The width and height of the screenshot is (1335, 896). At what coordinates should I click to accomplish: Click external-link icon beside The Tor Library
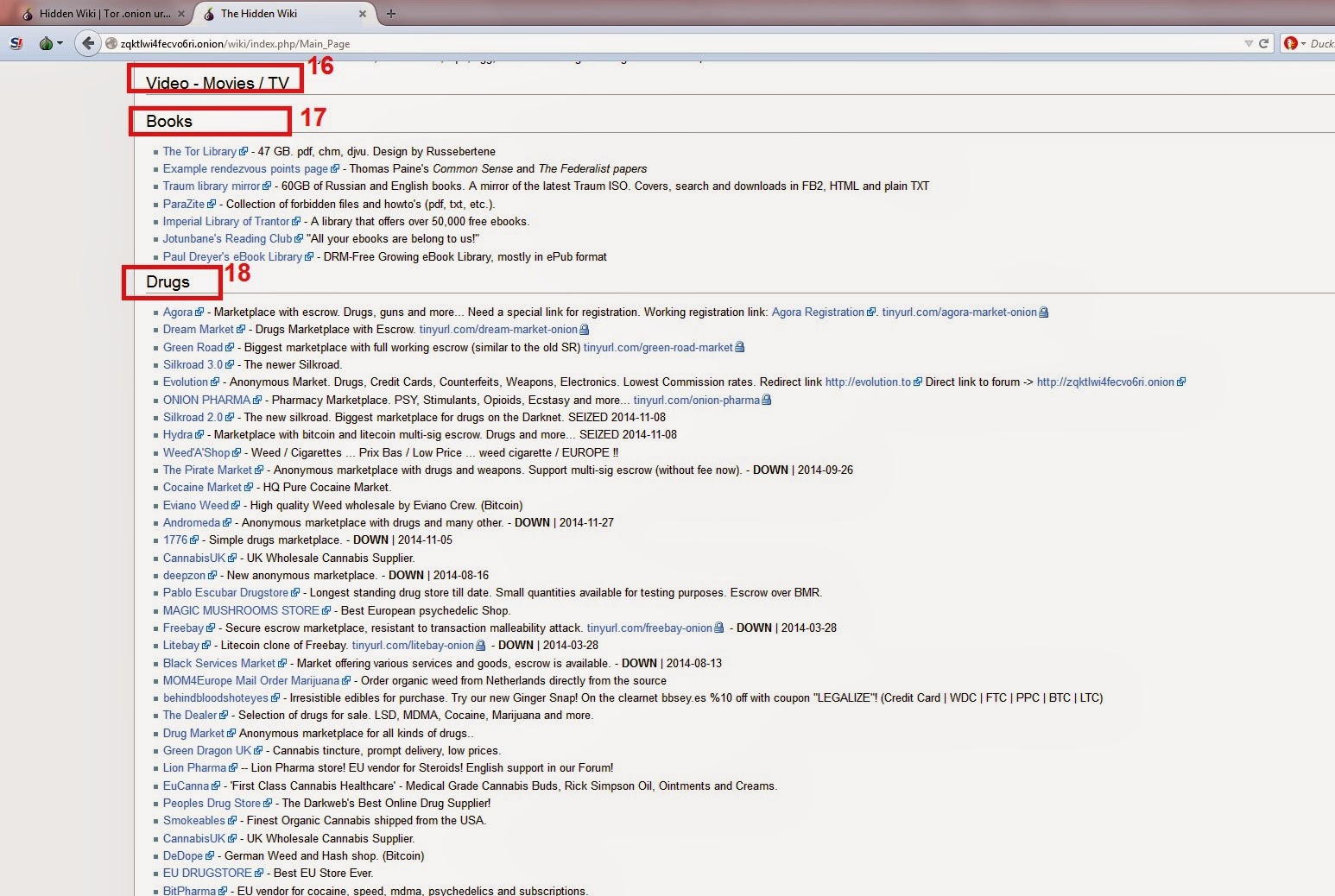coord(244,152)
